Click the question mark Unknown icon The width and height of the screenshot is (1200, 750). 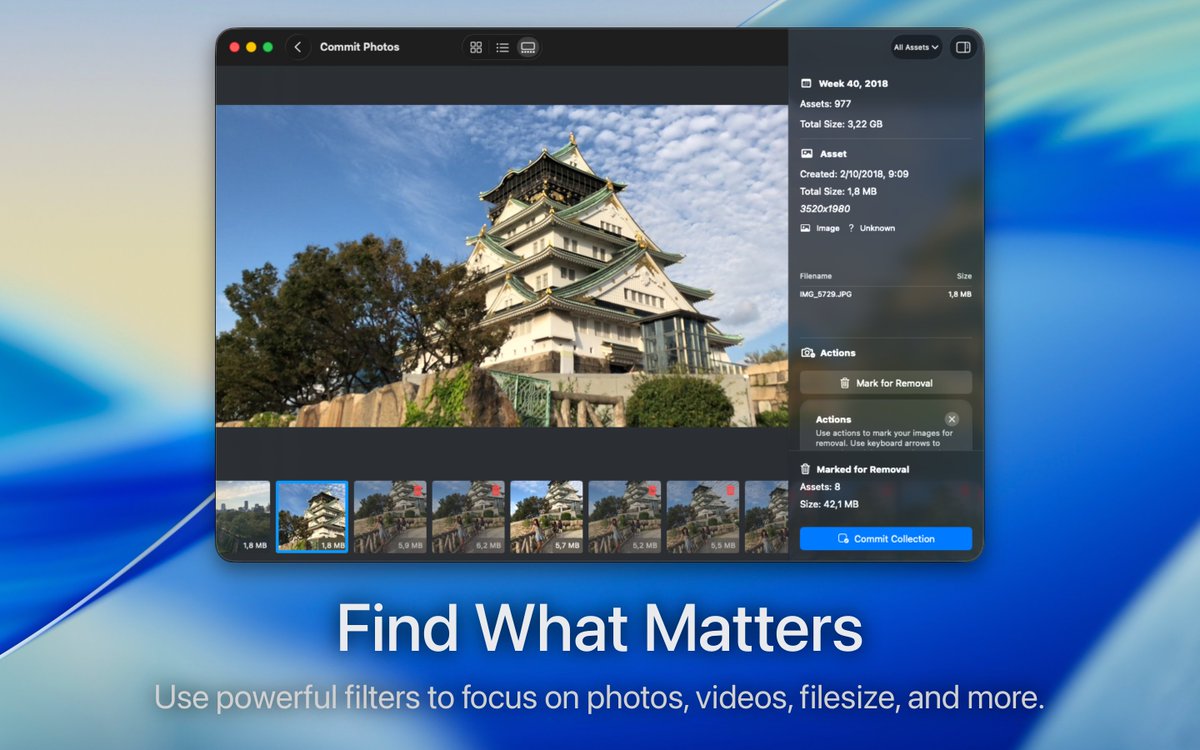coord(852,228)
